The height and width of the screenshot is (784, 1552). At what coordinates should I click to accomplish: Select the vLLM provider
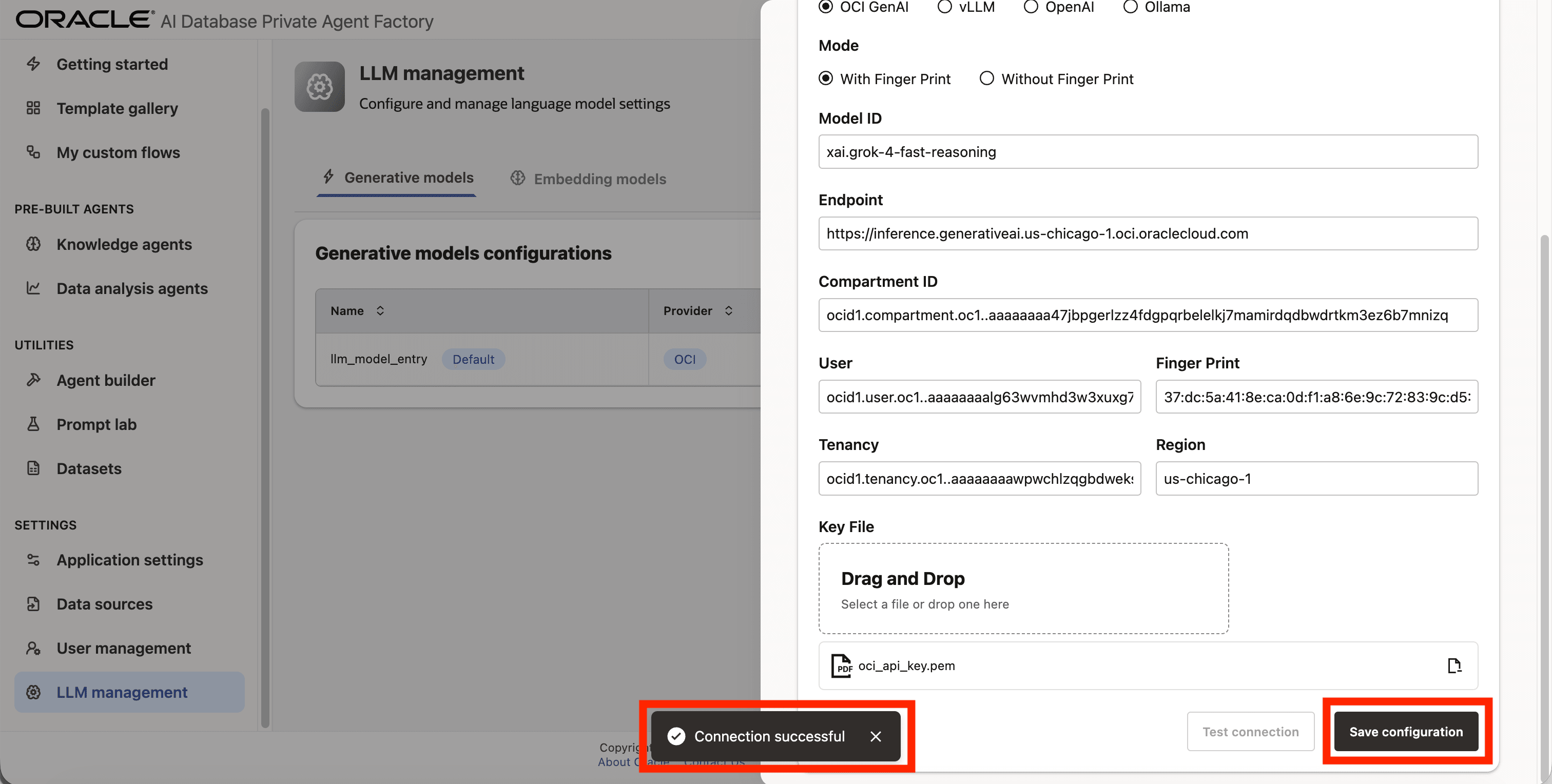[944, 7]
